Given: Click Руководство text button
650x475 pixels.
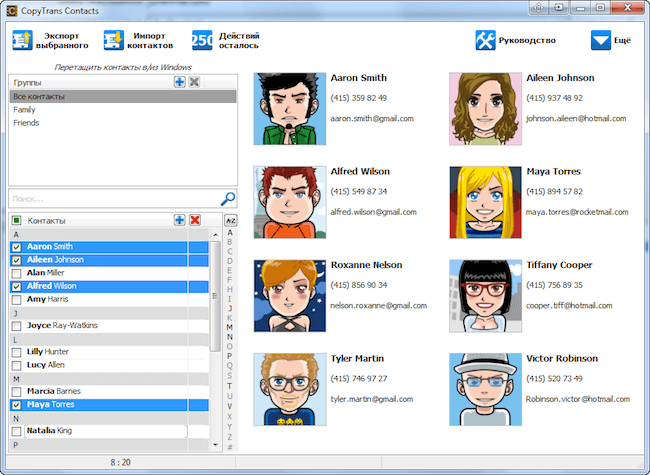Looking at the screenshot, I should (x=527, y=40).
